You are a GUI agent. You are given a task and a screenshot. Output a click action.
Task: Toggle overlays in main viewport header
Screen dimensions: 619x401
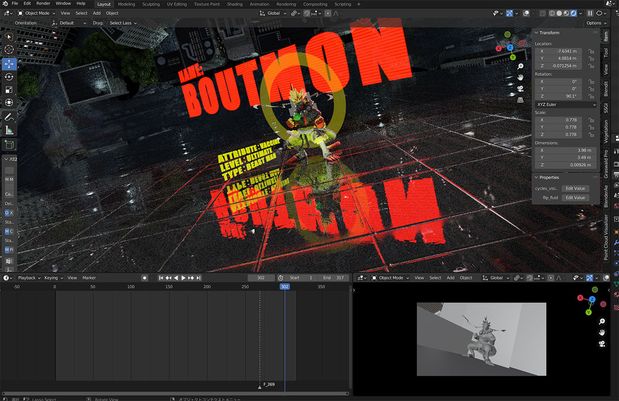[526, 13]
